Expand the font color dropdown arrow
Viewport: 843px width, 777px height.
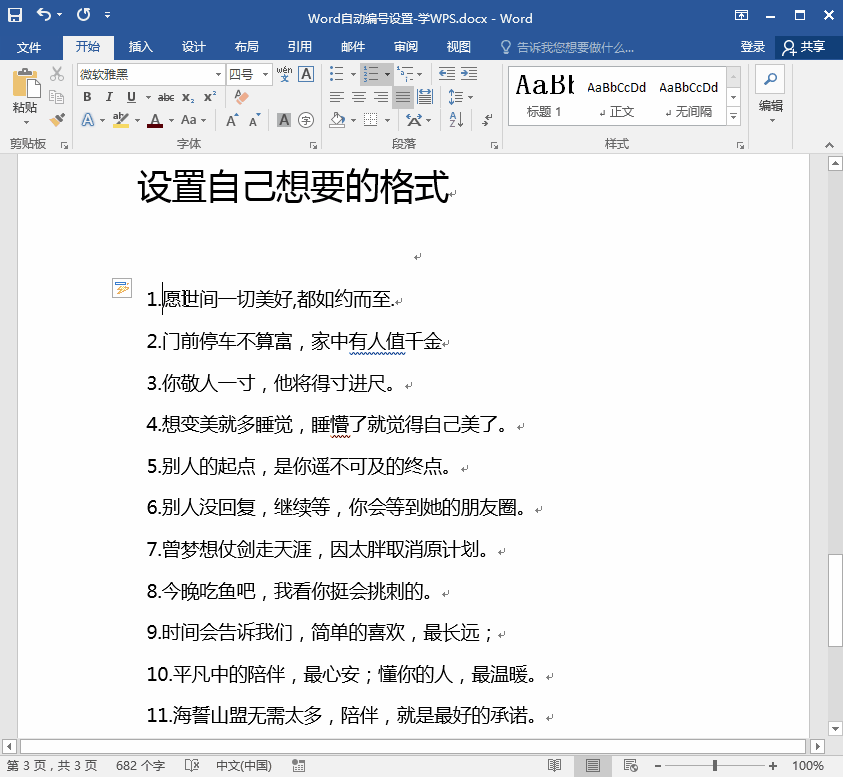pos(170,120)
